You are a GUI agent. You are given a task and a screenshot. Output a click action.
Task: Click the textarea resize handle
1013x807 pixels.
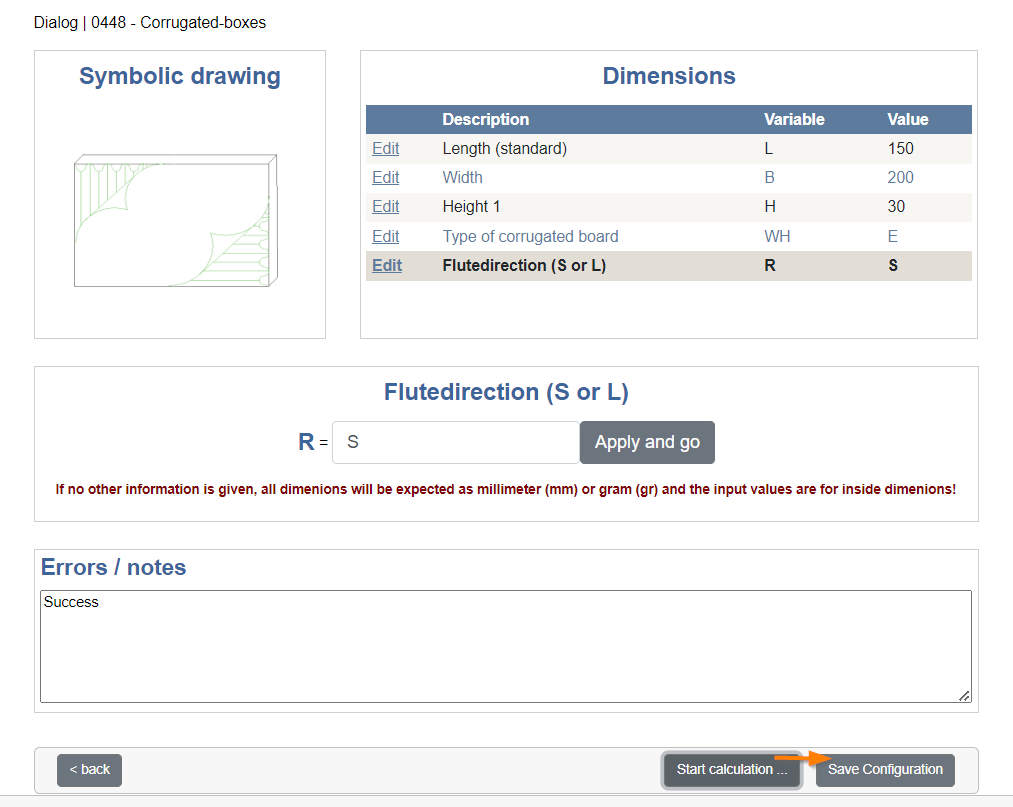click(964, 695)
